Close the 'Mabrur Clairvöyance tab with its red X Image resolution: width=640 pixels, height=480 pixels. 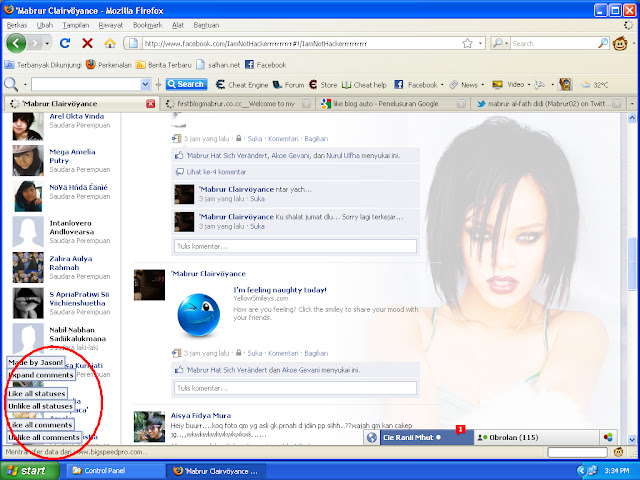(x=151, y=104)
